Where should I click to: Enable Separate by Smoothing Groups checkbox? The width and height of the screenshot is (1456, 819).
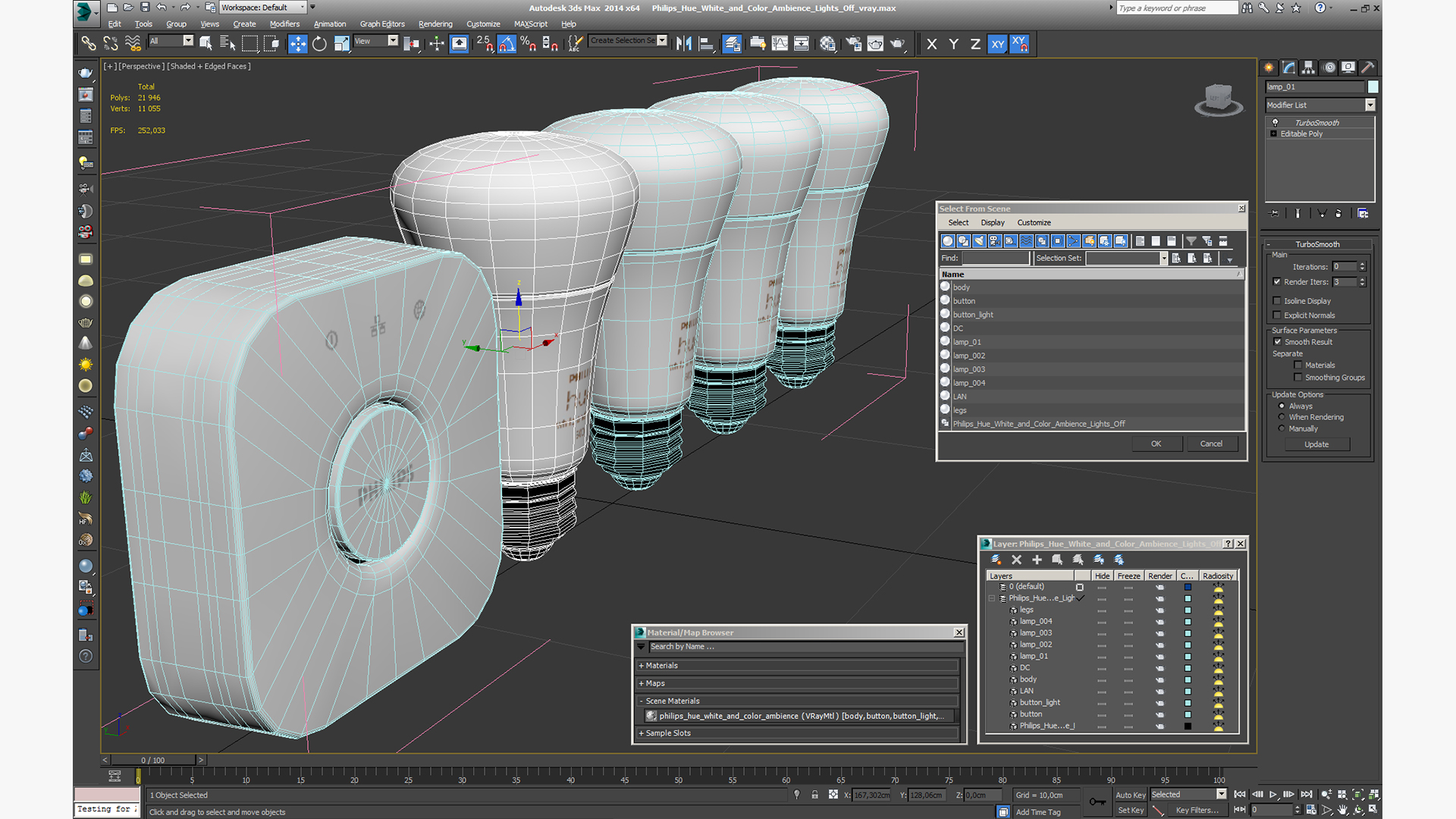click(1298, 378)
